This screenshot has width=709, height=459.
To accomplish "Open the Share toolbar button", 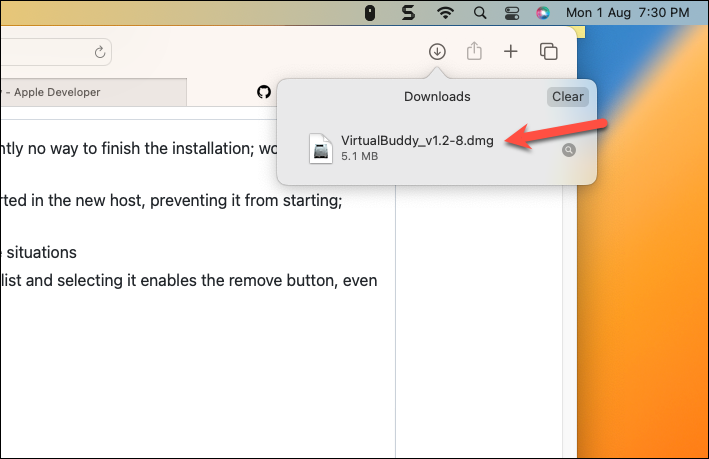I will [x=474, y=51].
